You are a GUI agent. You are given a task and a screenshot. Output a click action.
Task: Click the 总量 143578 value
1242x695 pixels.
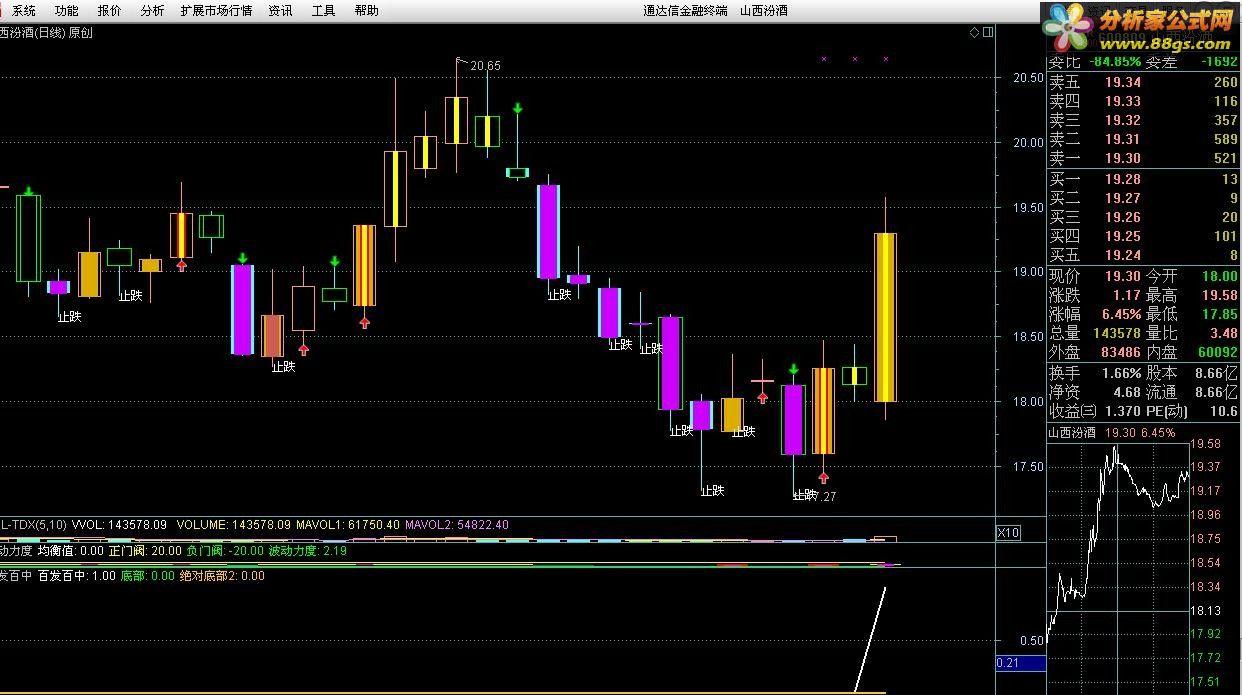[x=1115, y=333]
